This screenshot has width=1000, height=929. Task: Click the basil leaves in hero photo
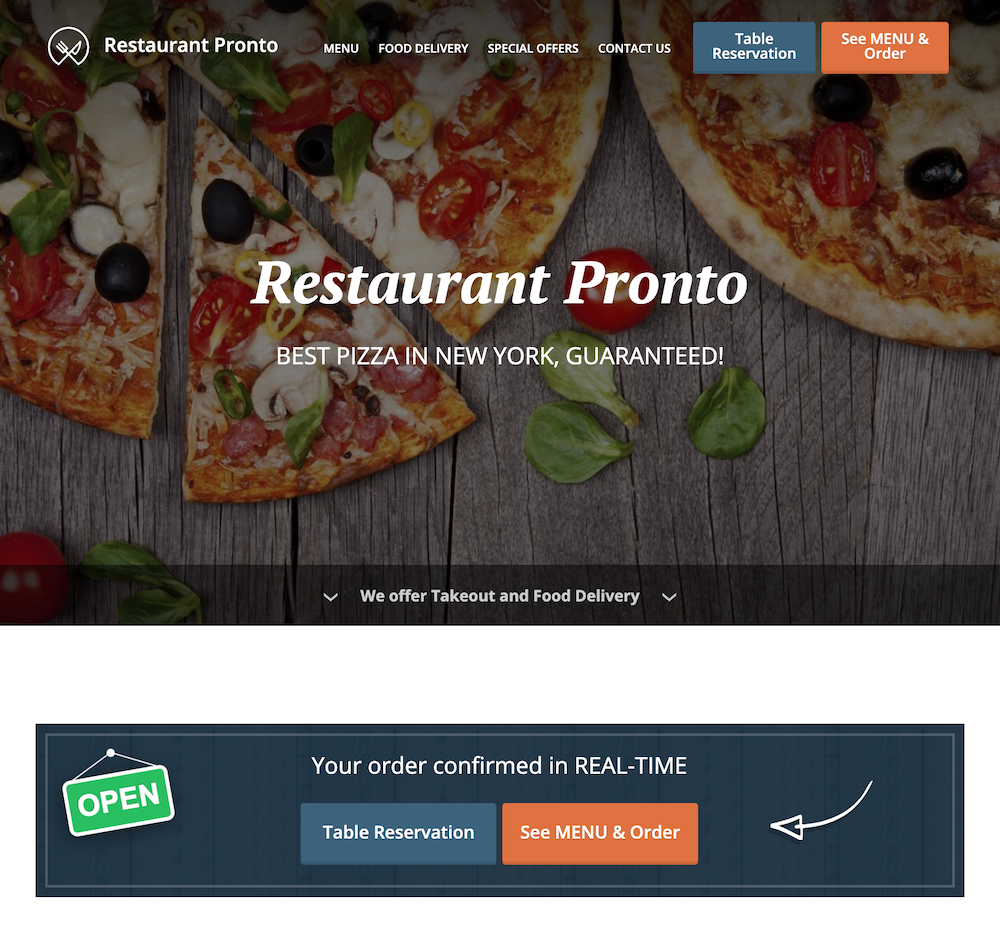coord(644,408)
